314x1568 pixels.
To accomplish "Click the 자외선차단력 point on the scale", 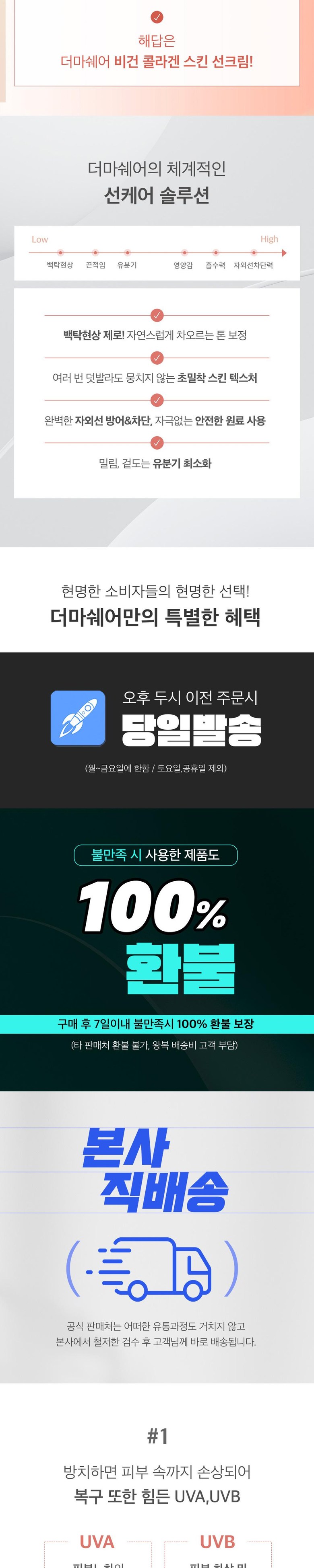I will 254,252.
